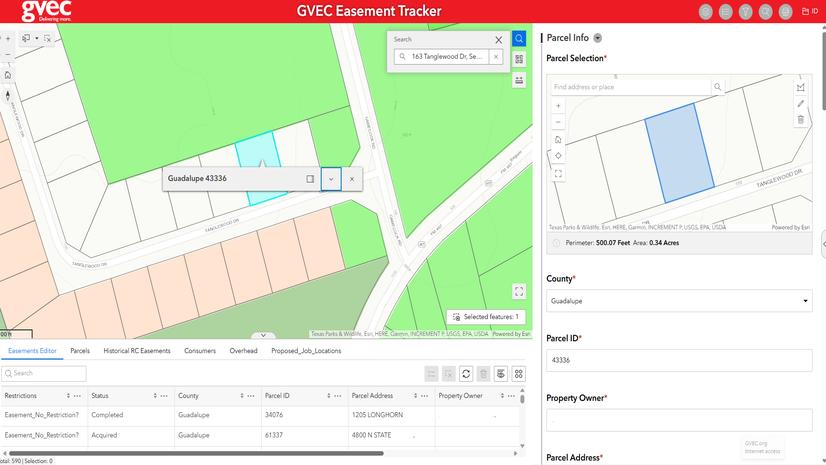This screenshot has height=465, width=826.
Task: Click the Property Owner input field
Action: [679, 420]
